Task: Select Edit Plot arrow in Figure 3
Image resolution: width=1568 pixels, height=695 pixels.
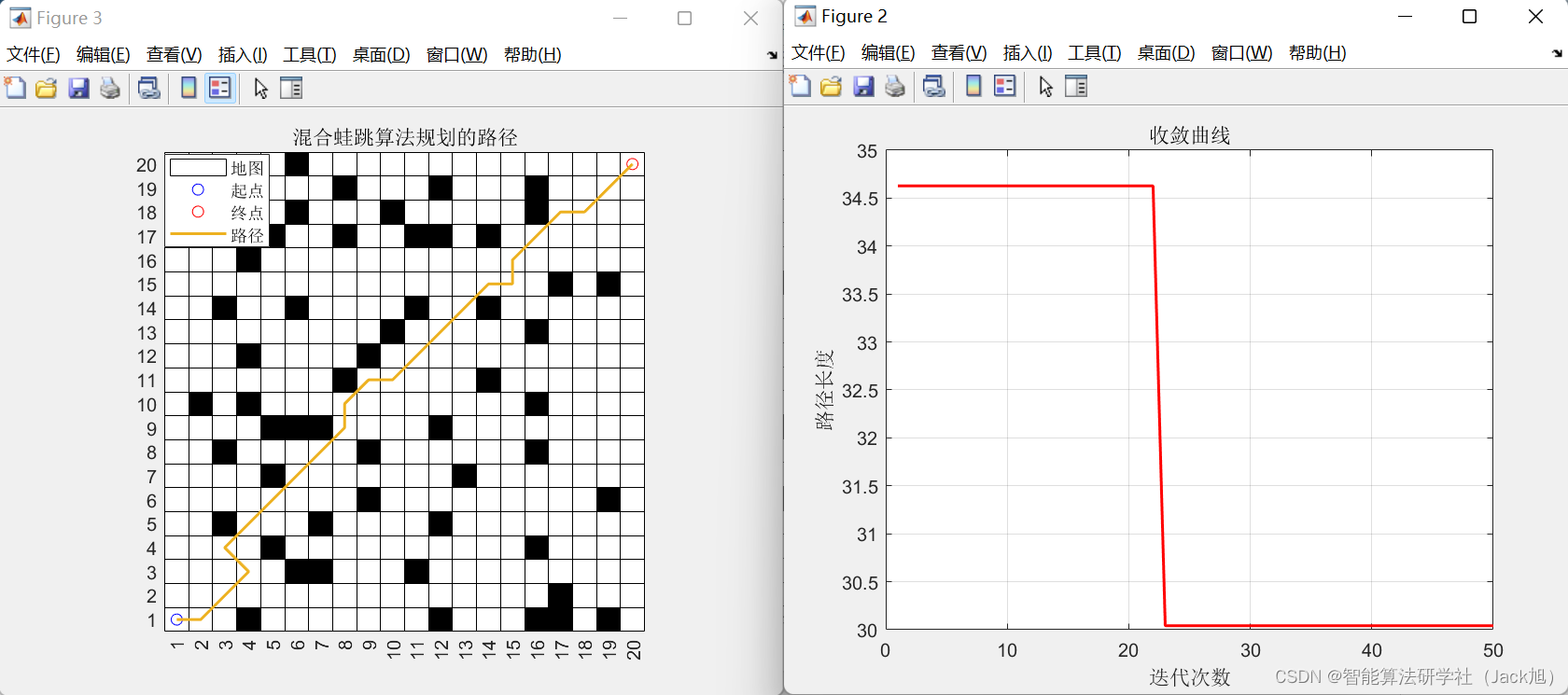Action: tap(260, 89)
